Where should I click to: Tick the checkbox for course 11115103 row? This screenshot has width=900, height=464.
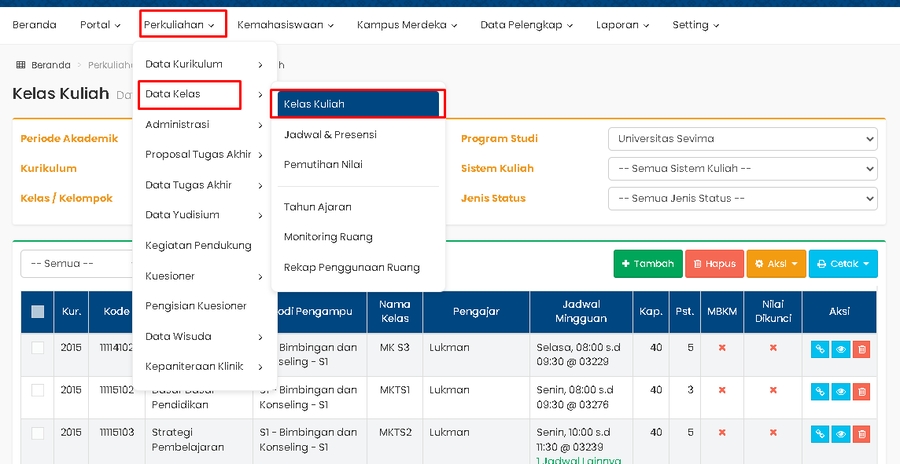click(38, 432)
